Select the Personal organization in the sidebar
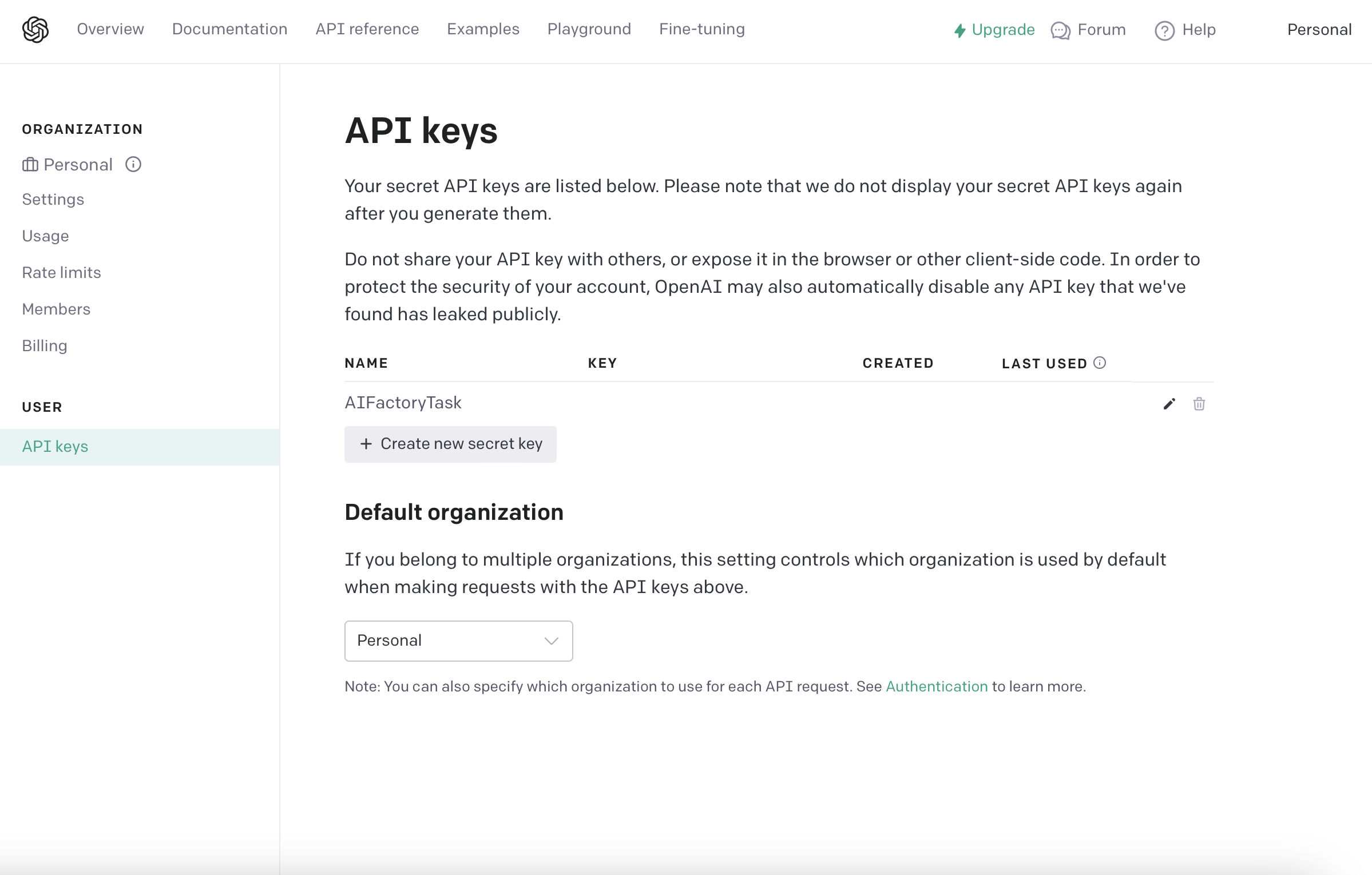1372x875 pixels. click(78, 165)
